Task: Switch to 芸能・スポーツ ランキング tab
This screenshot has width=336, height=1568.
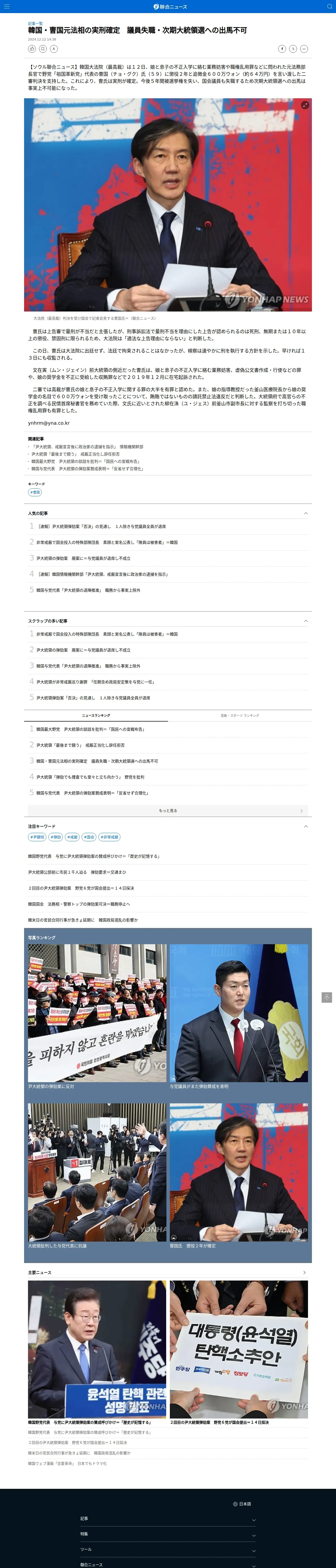Action: [x=240, y=715]
